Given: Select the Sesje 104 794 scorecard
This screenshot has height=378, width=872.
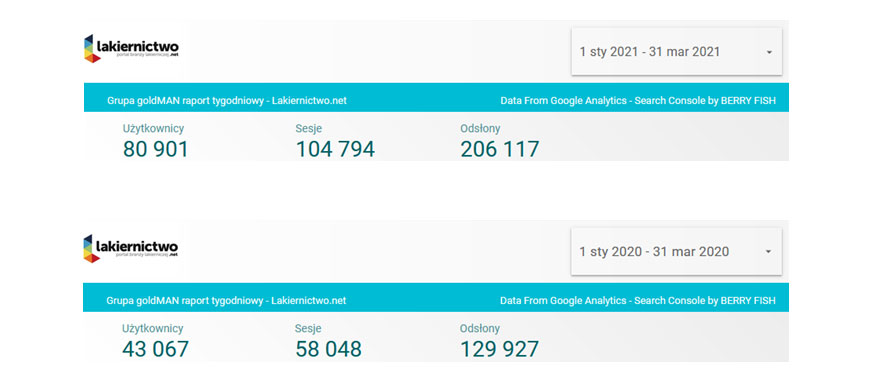Looking at the screenshot, I should coord(335,141).
